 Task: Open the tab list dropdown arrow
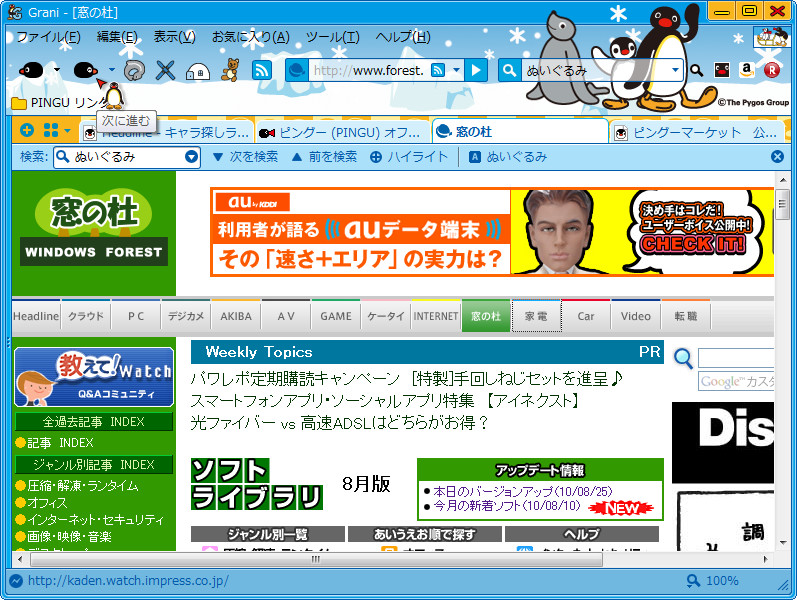pyautogui.click(x=68, y=131)
